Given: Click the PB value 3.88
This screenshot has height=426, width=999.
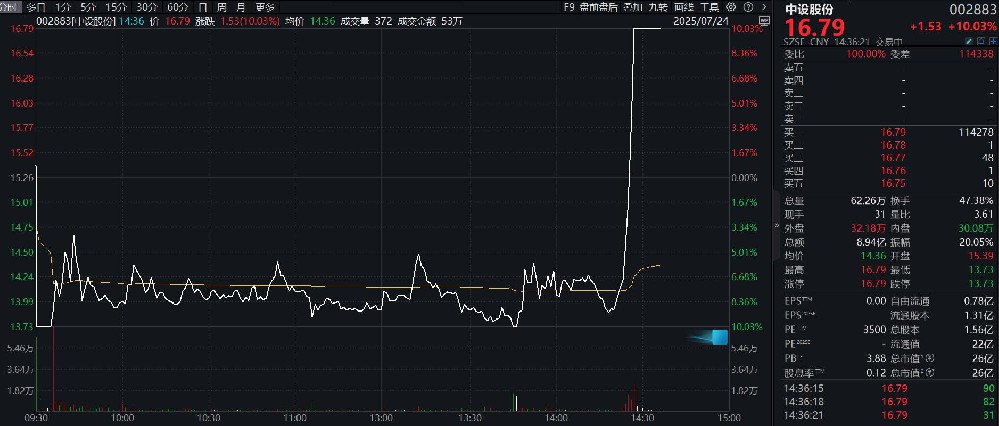Looking at the screenshot, I should tap(877, 358).
